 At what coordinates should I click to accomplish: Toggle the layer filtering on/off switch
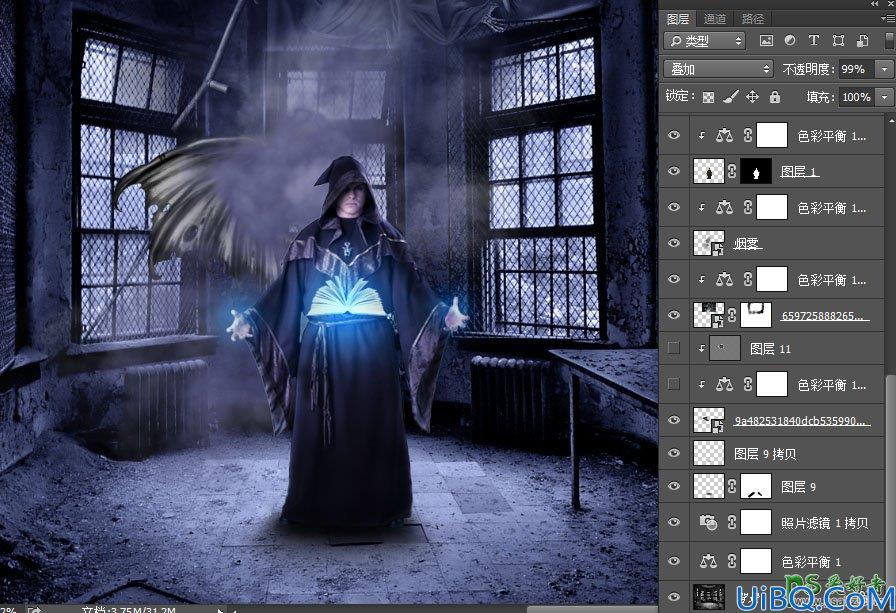pyautogui.click(x=890, y=41)
